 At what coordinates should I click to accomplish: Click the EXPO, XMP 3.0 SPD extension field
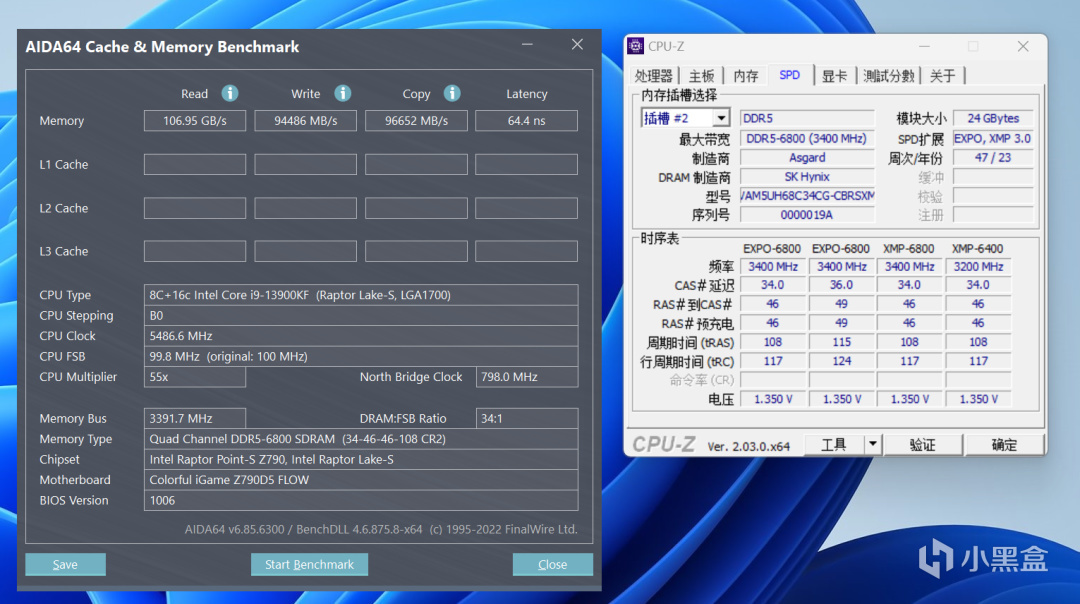click(x=993, y=138)
